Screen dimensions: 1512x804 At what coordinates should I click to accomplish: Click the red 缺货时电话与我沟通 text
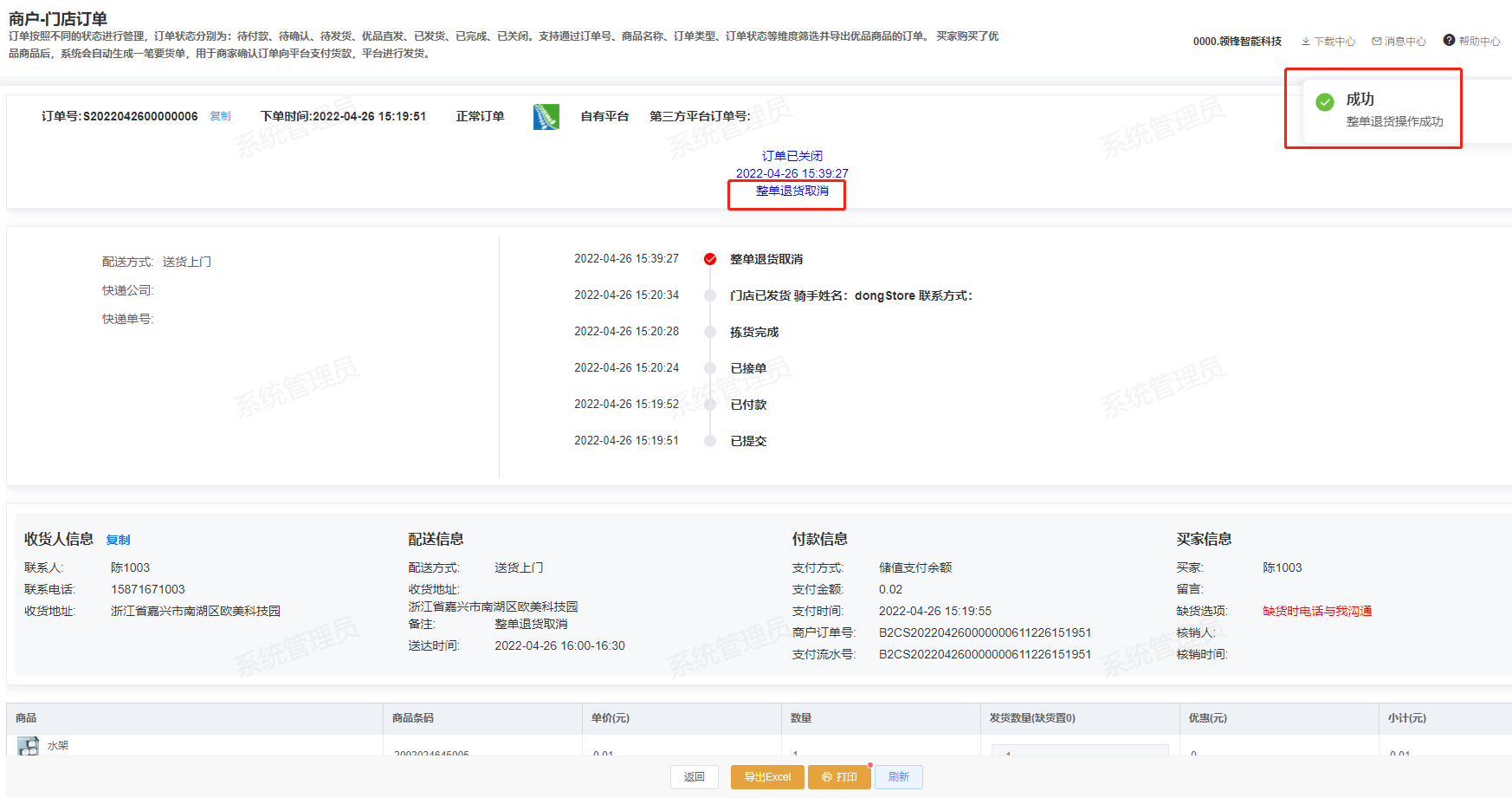(x=1317, y=611)
